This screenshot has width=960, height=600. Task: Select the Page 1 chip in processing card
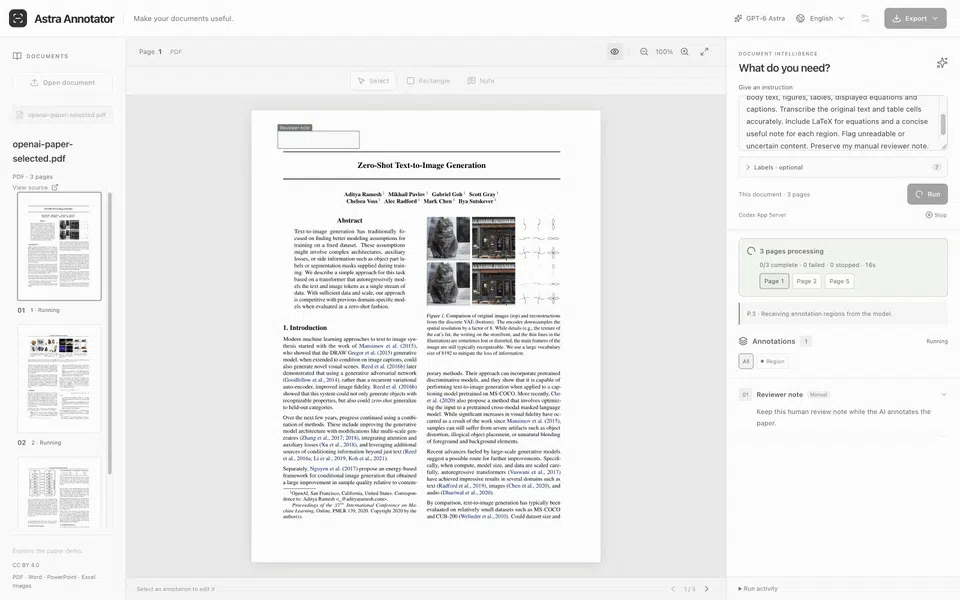pos(774,281)
